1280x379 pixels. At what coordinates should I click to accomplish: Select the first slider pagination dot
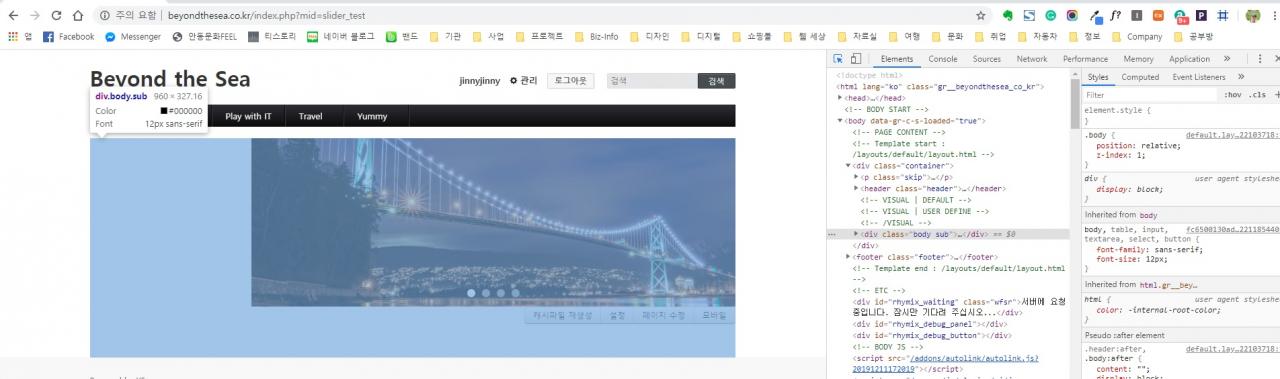point(471,293)
